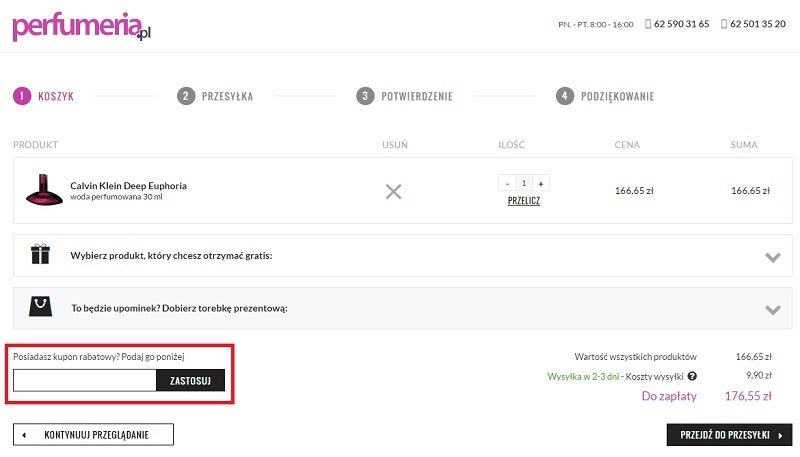Increase product quantity with plus button
This screenshot has height=457, width=800.
click(x=541, y=184)
